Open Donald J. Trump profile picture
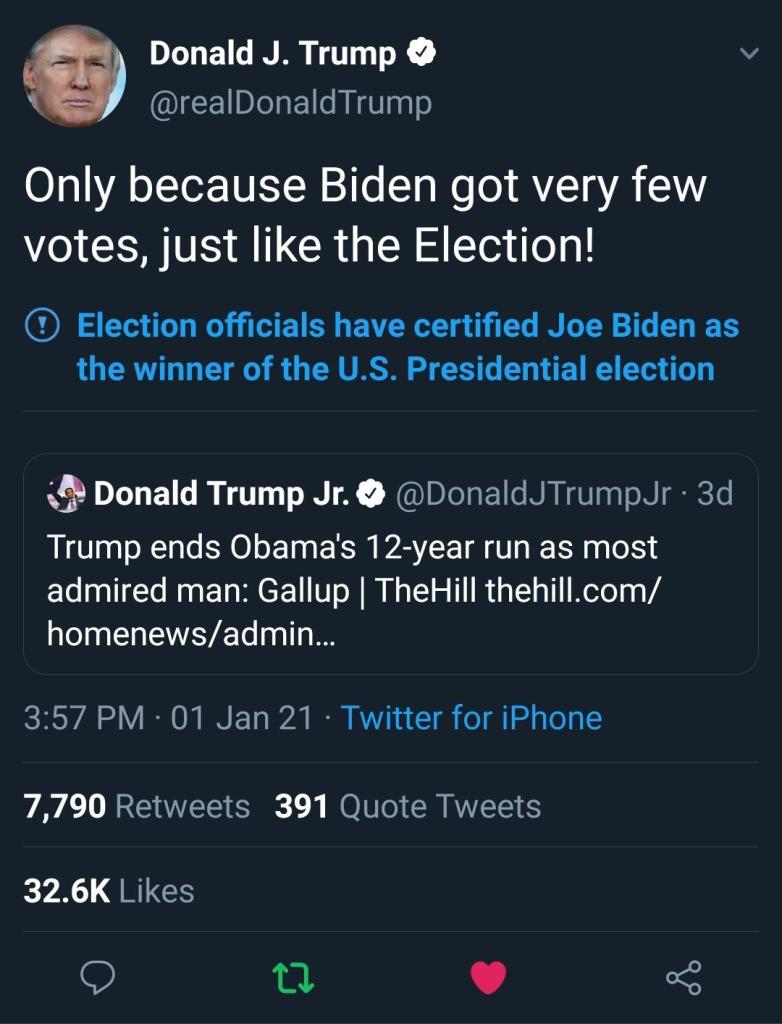This screenshot has height=1024, width=782. coord(74,76)
